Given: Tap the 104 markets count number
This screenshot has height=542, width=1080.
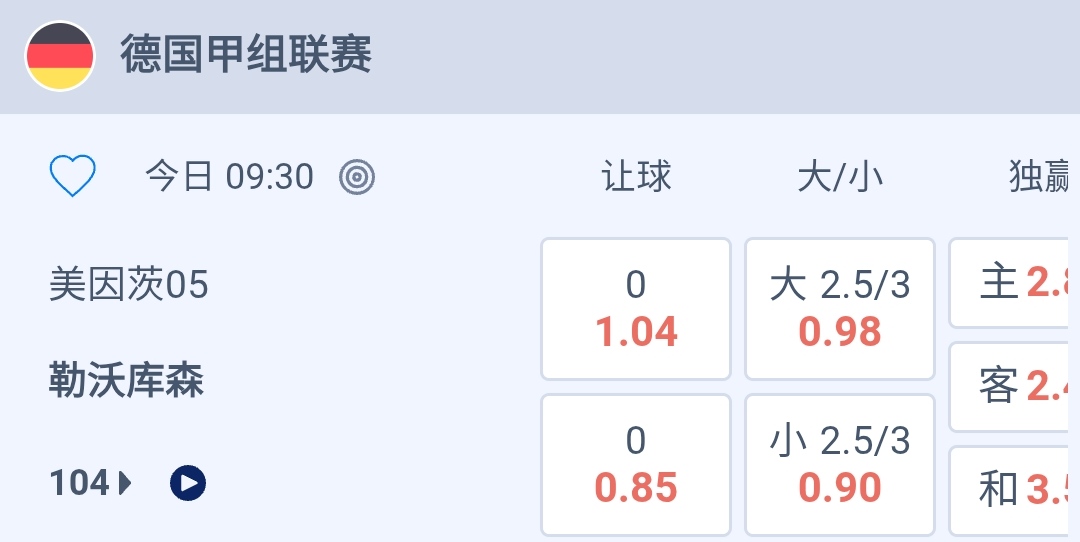Looking at the screenshot, I should [x=79, y=484].
